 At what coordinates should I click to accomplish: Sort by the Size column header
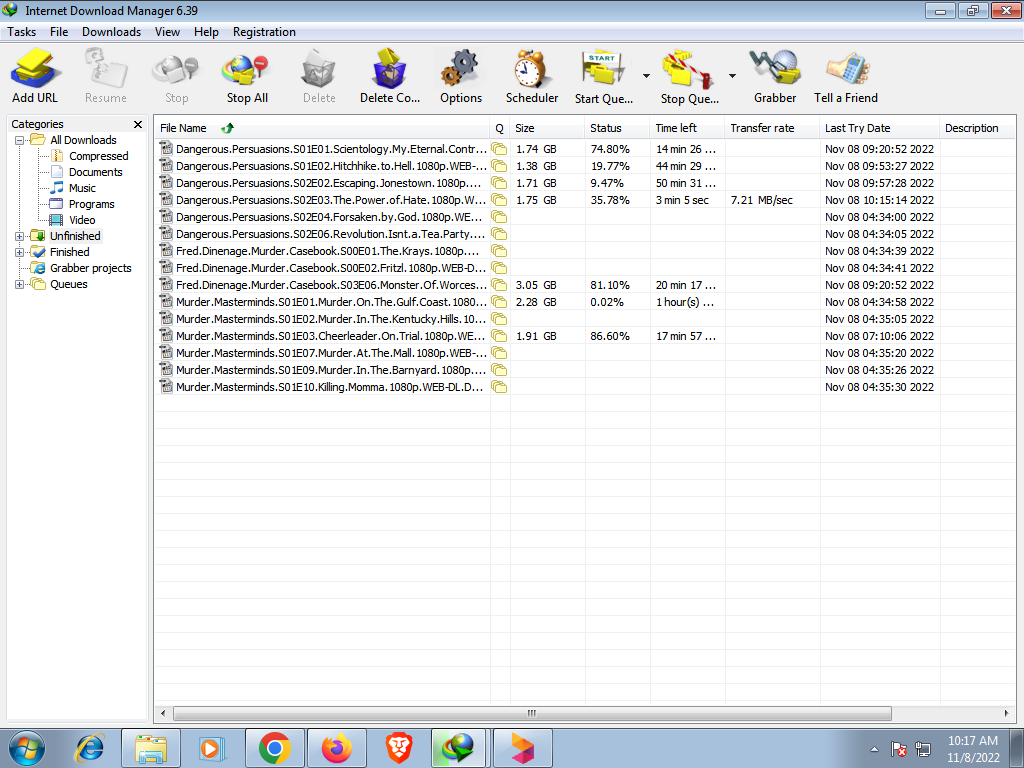pyautogui.click(x=547, y=128)
